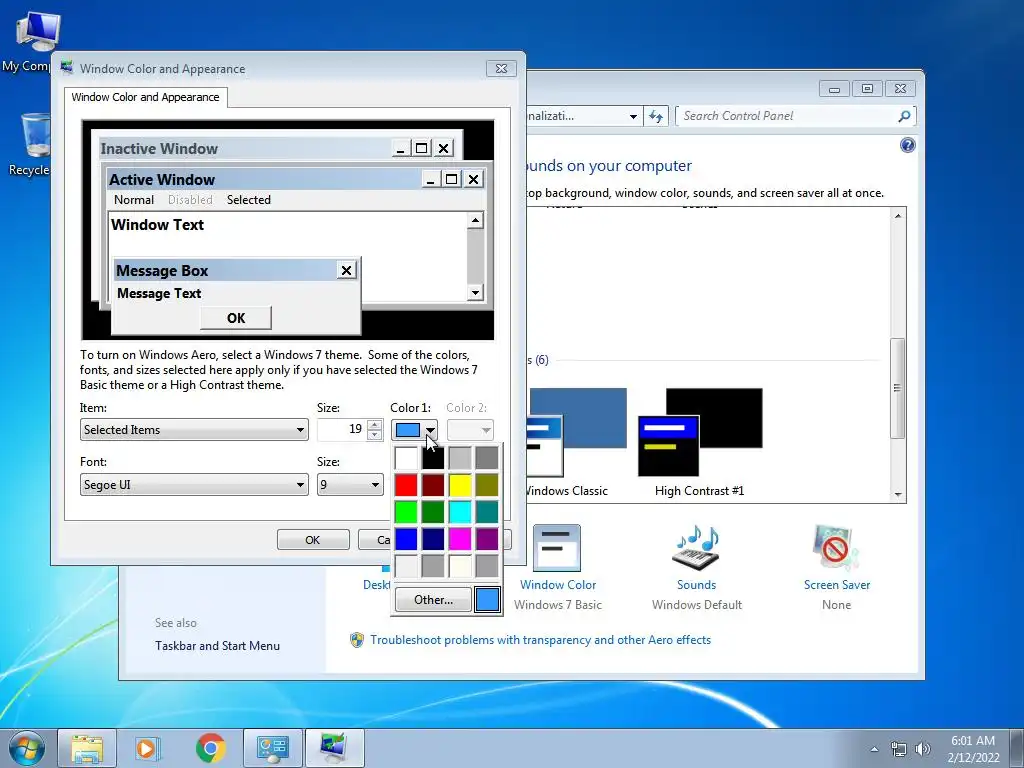
Task: Switch to Control Panel taskbar button
Action: (x=272, y=748)
